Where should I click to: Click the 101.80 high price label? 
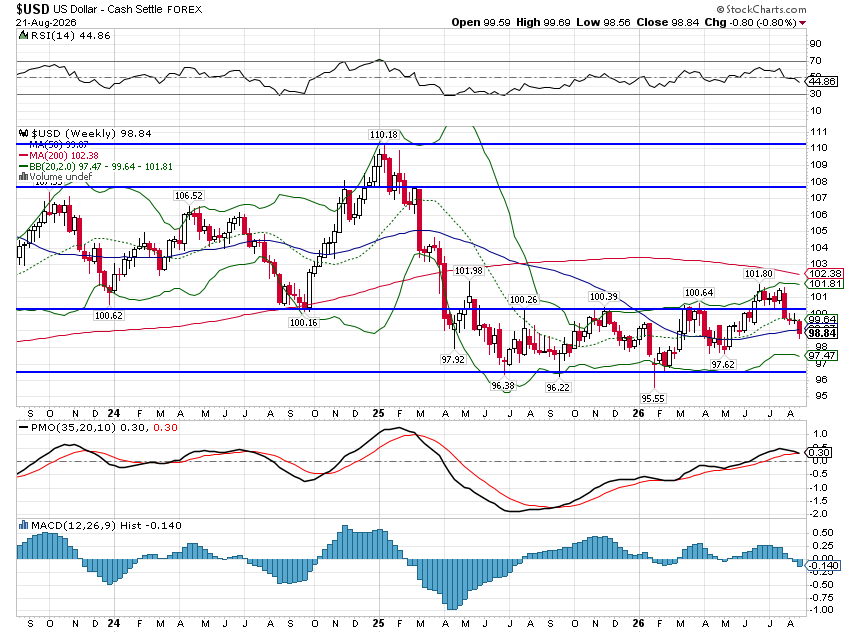[x=759, y=274]
